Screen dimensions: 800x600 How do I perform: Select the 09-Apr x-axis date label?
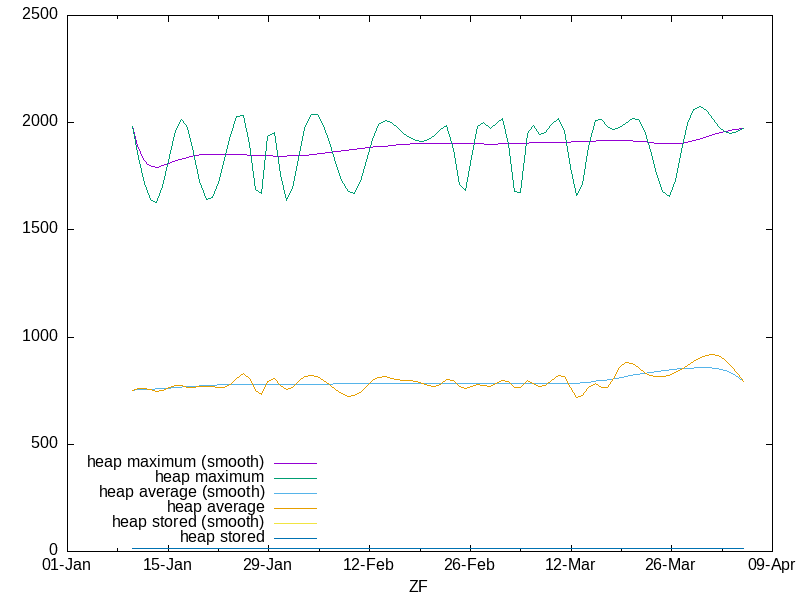771,565
